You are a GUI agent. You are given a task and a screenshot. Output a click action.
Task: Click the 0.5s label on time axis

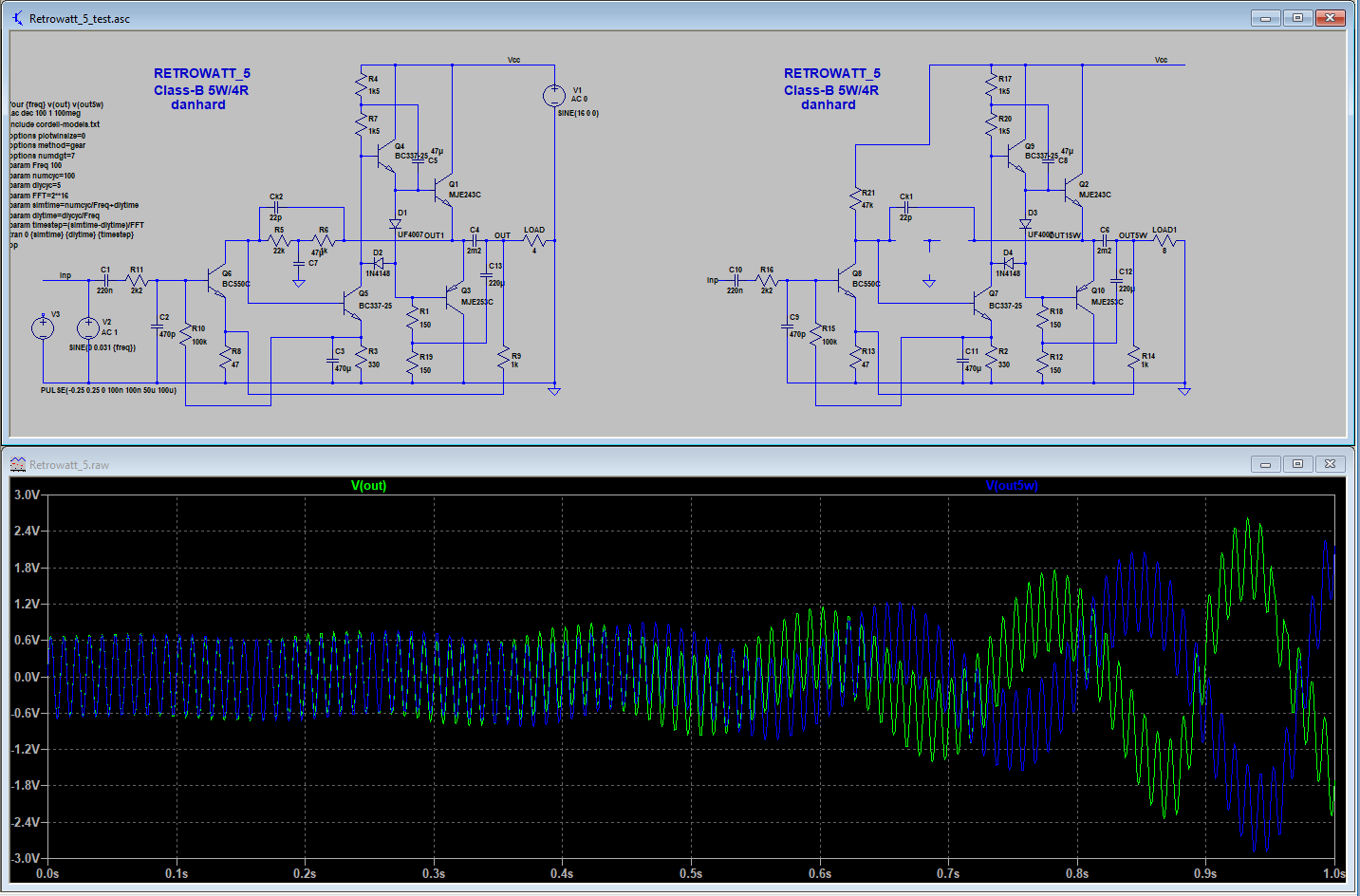pos(691,873)
